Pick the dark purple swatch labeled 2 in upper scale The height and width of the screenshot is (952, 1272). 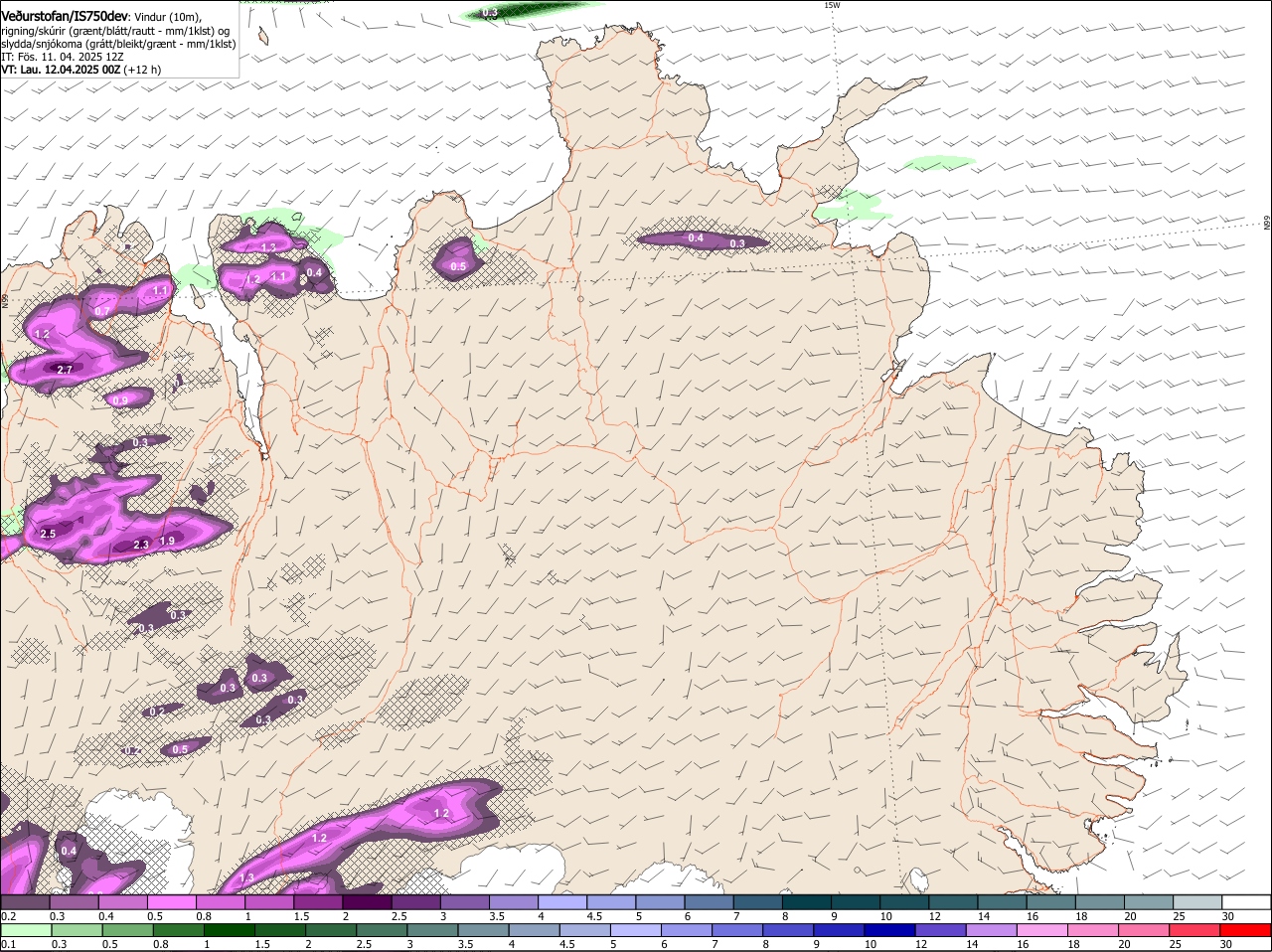point(366,901)
